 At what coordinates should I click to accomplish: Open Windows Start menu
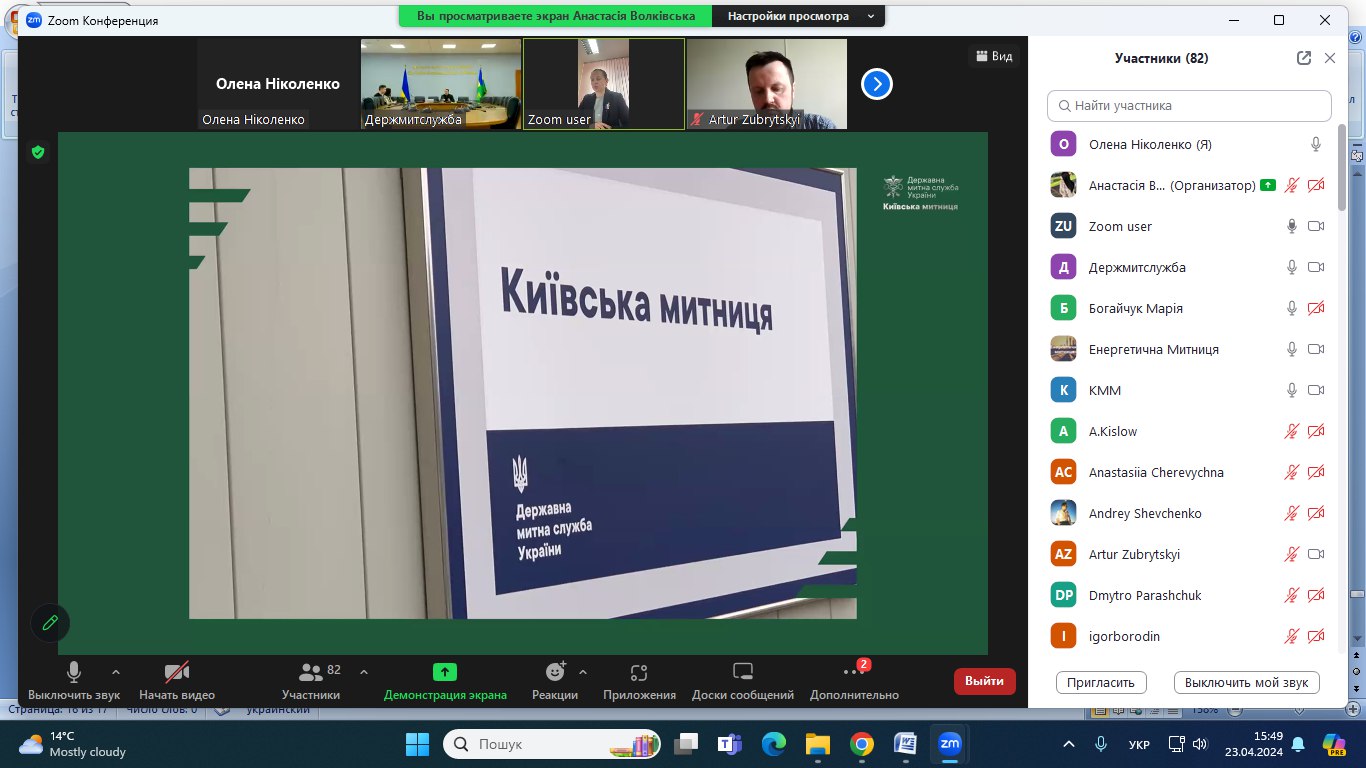(x=417, y=744)
